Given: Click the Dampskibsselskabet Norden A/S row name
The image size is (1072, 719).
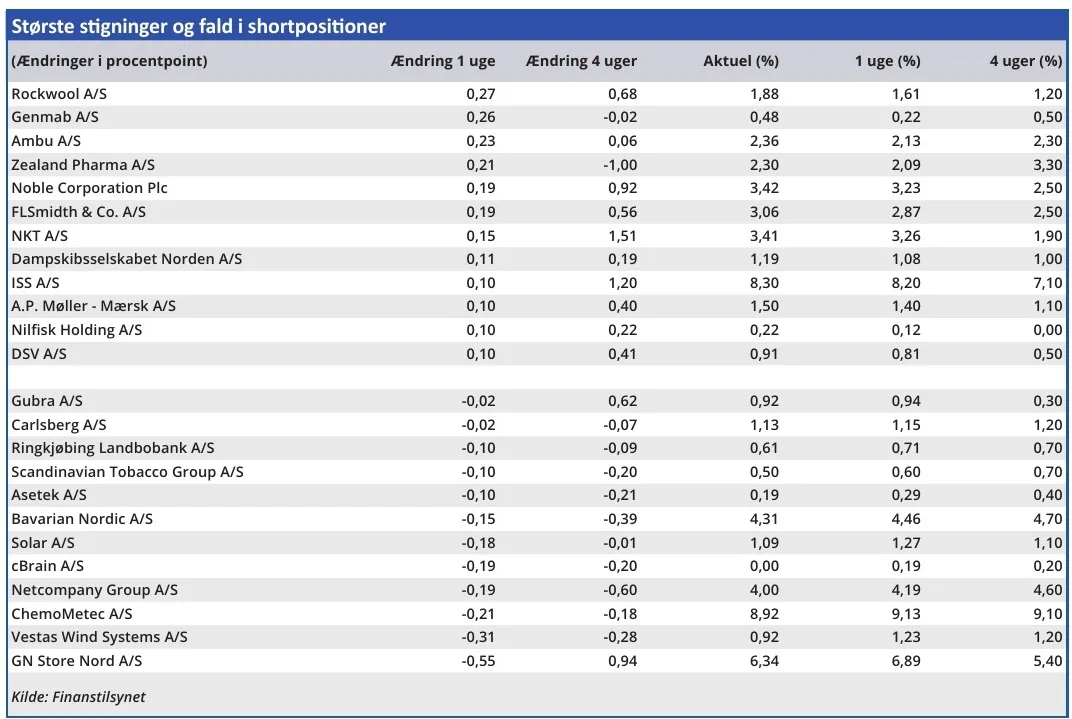Looking at the screenshot, I should [x=126, y=259].
